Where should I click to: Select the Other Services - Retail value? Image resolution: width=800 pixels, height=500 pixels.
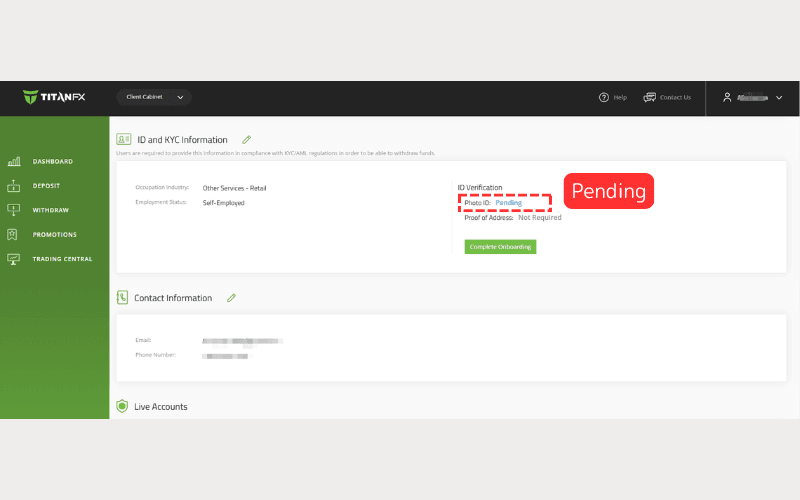pyautogui.click(x=234, y=188)
